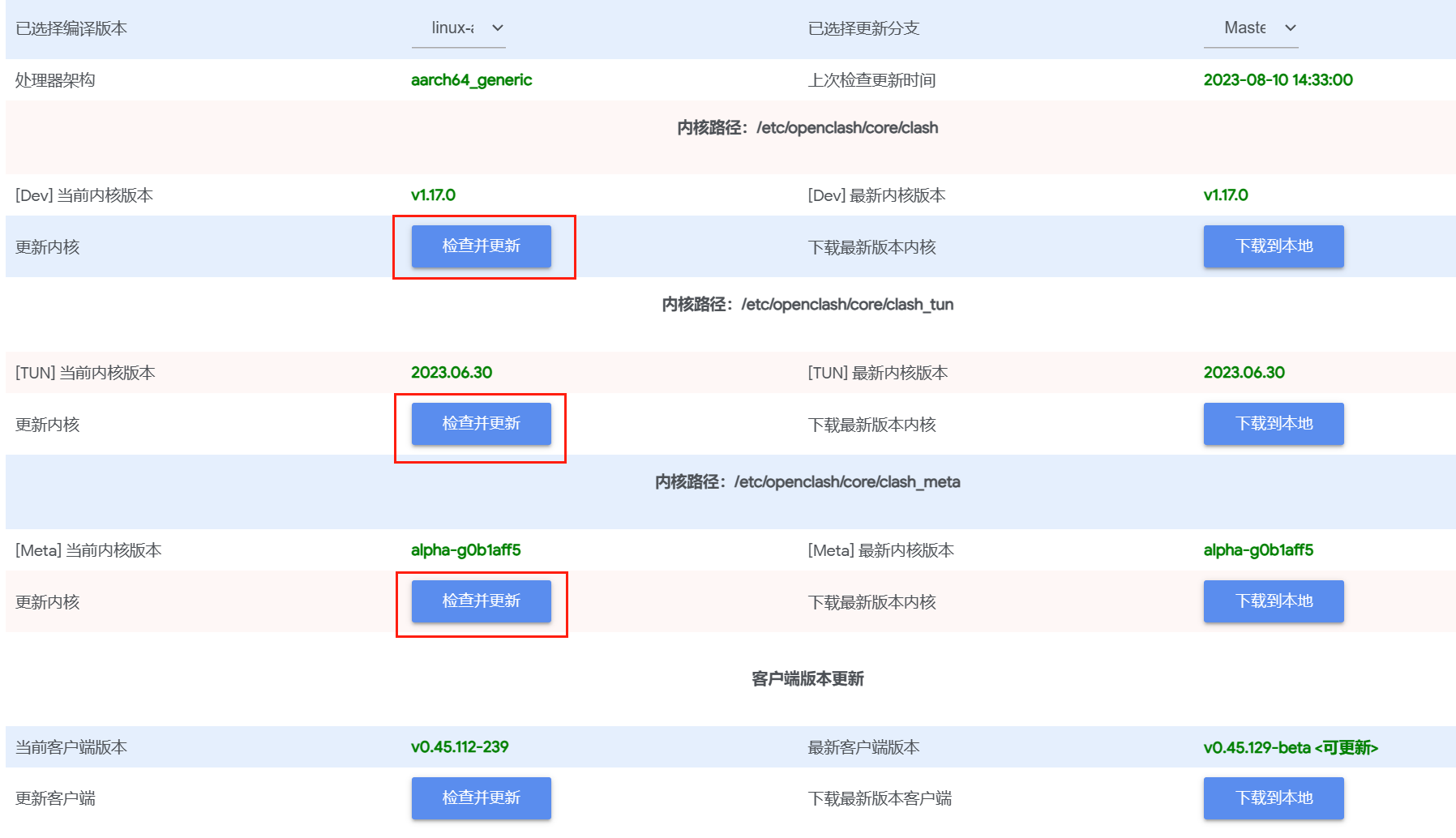
Task: Open the compile version dropdown showing linux
Action: 459,28
